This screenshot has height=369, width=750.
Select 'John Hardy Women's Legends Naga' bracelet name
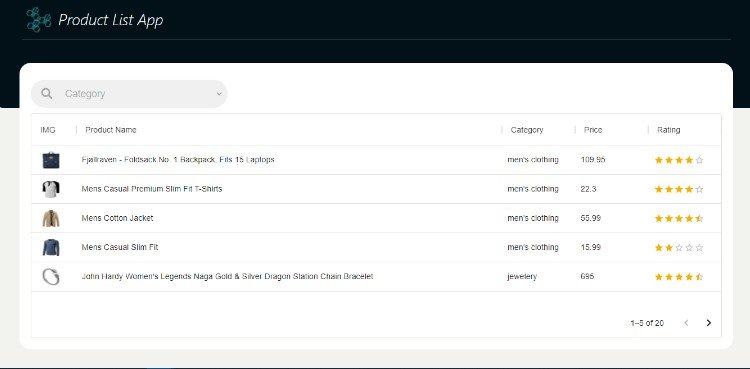coord(227,277)
